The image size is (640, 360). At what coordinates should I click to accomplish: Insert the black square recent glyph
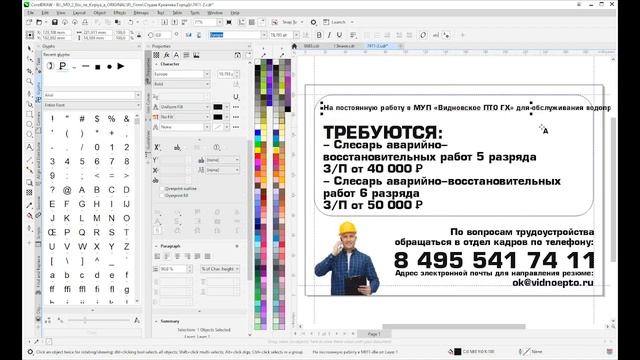click(98, 67)
